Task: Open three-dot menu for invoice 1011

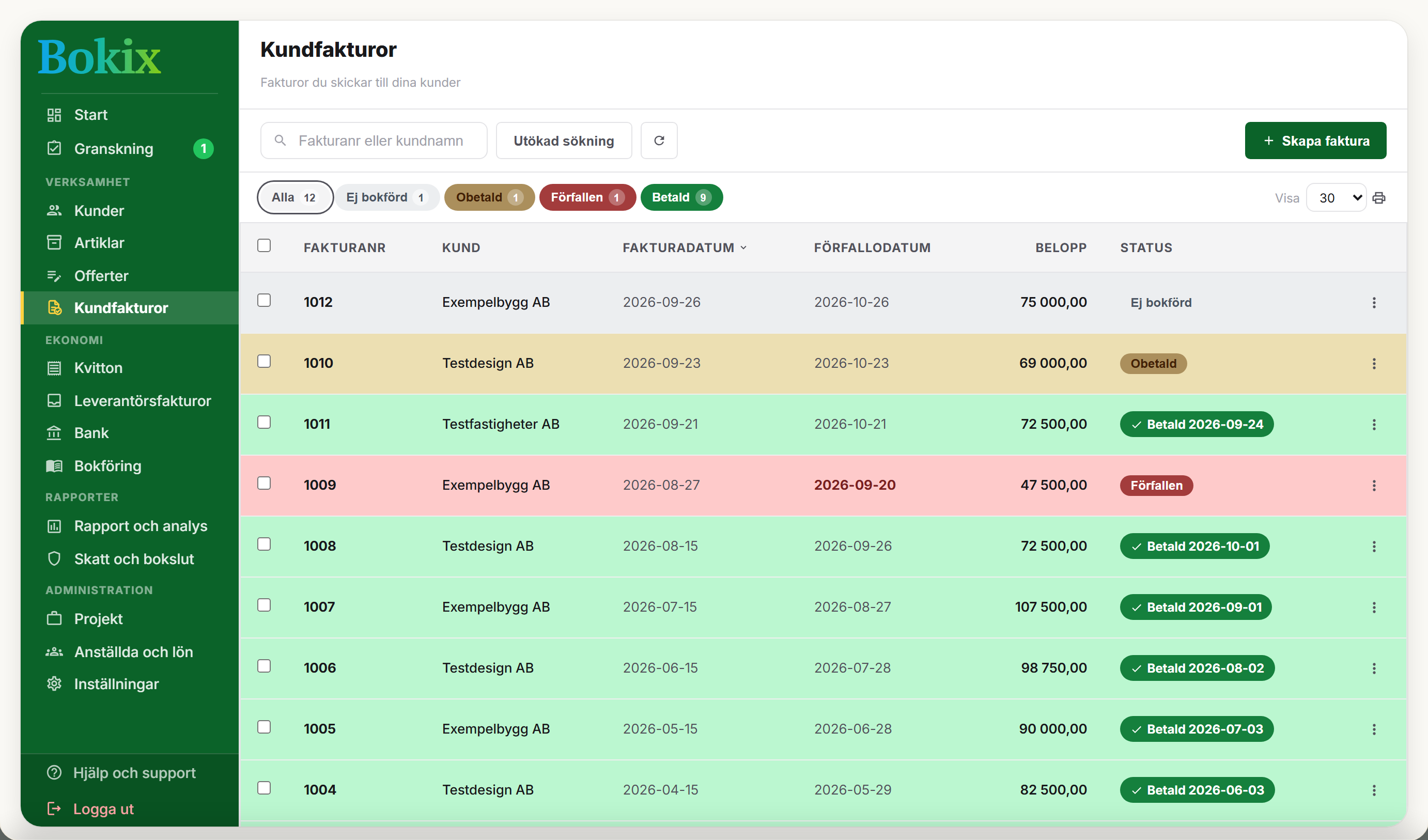Action: [1374, 425]
